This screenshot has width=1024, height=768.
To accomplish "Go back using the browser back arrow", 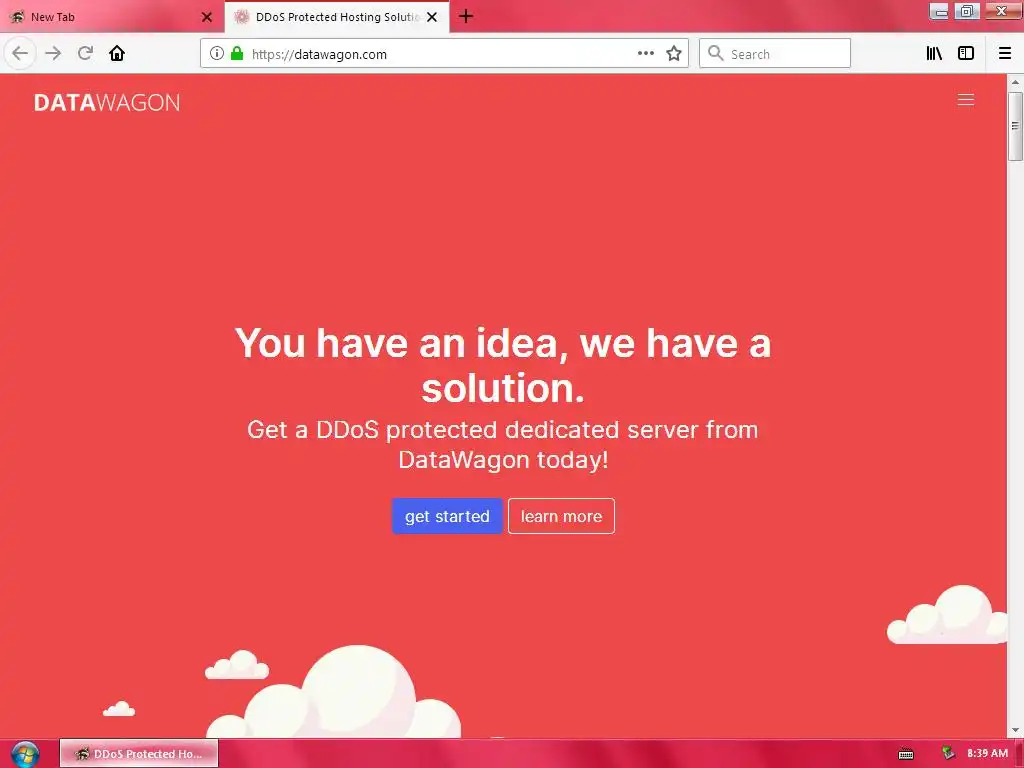I will point(20,53).
